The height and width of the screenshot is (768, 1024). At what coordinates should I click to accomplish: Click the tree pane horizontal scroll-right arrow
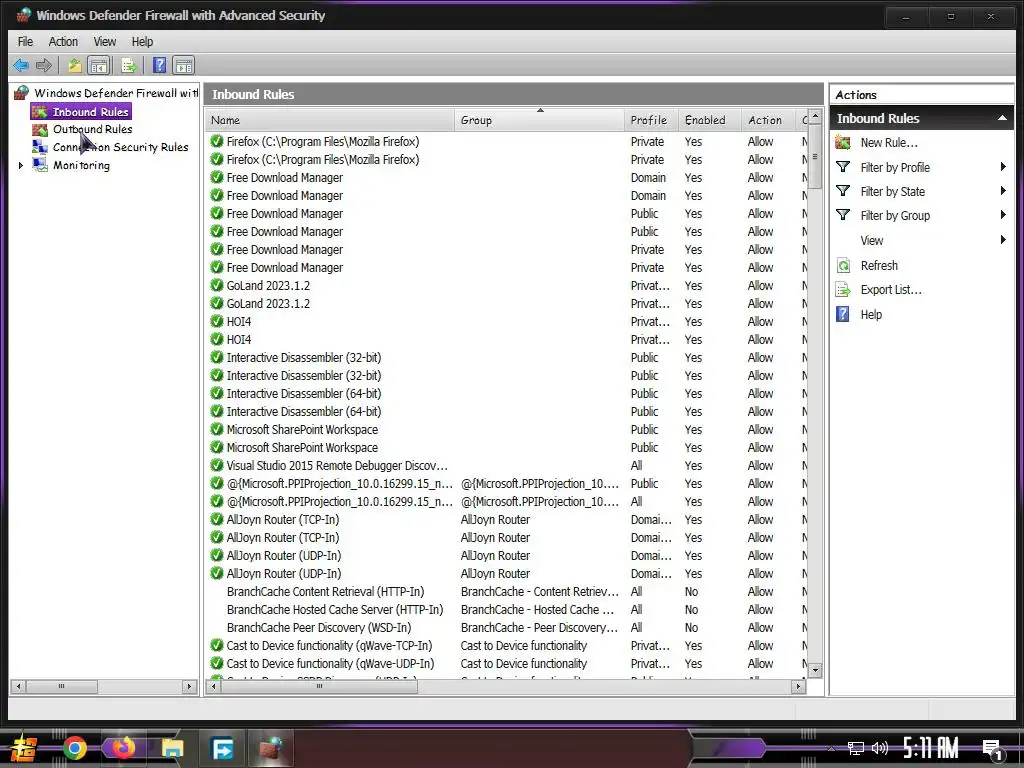tap(189, 686)
